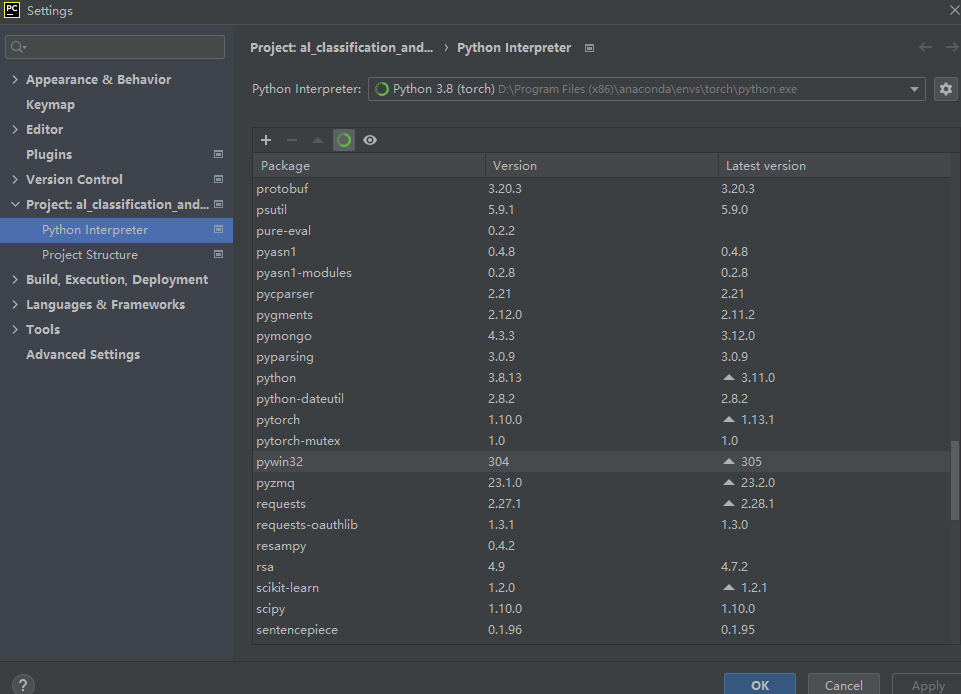Click the Use Conda Package Manager icon
Viewport: 961px width, 694px height.
[x=343, y=140]
